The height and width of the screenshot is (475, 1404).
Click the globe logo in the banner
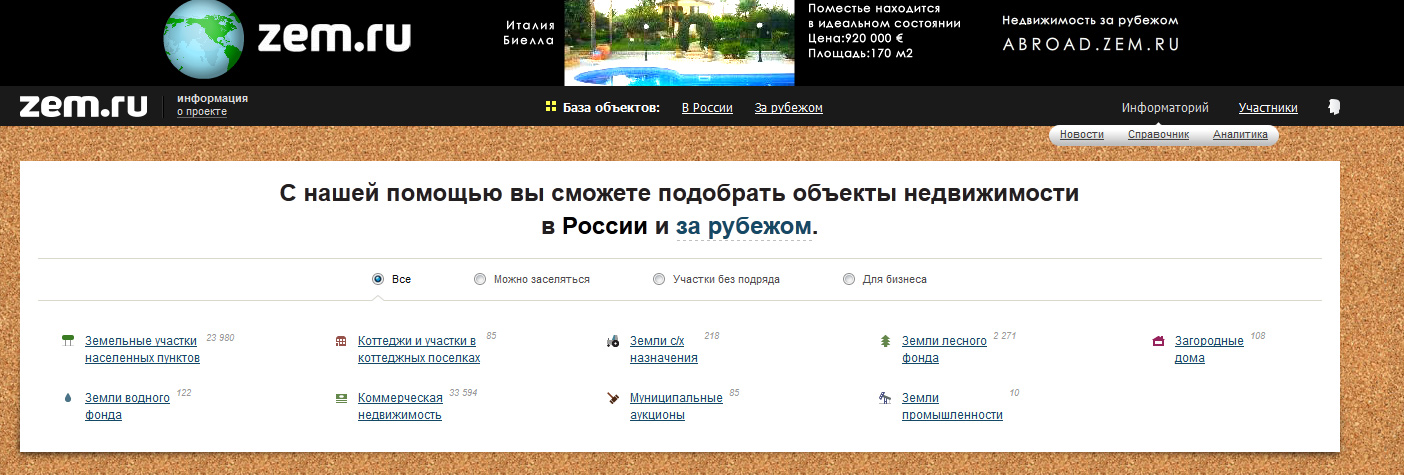tap(204, 40)
